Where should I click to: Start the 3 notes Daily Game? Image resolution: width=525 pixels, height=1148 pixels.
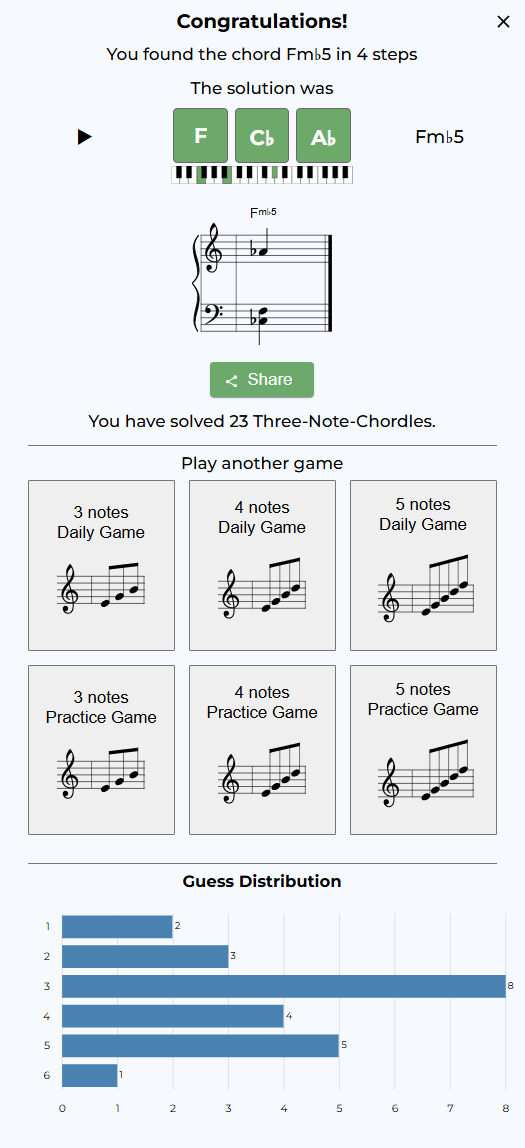tap(102, 565)
